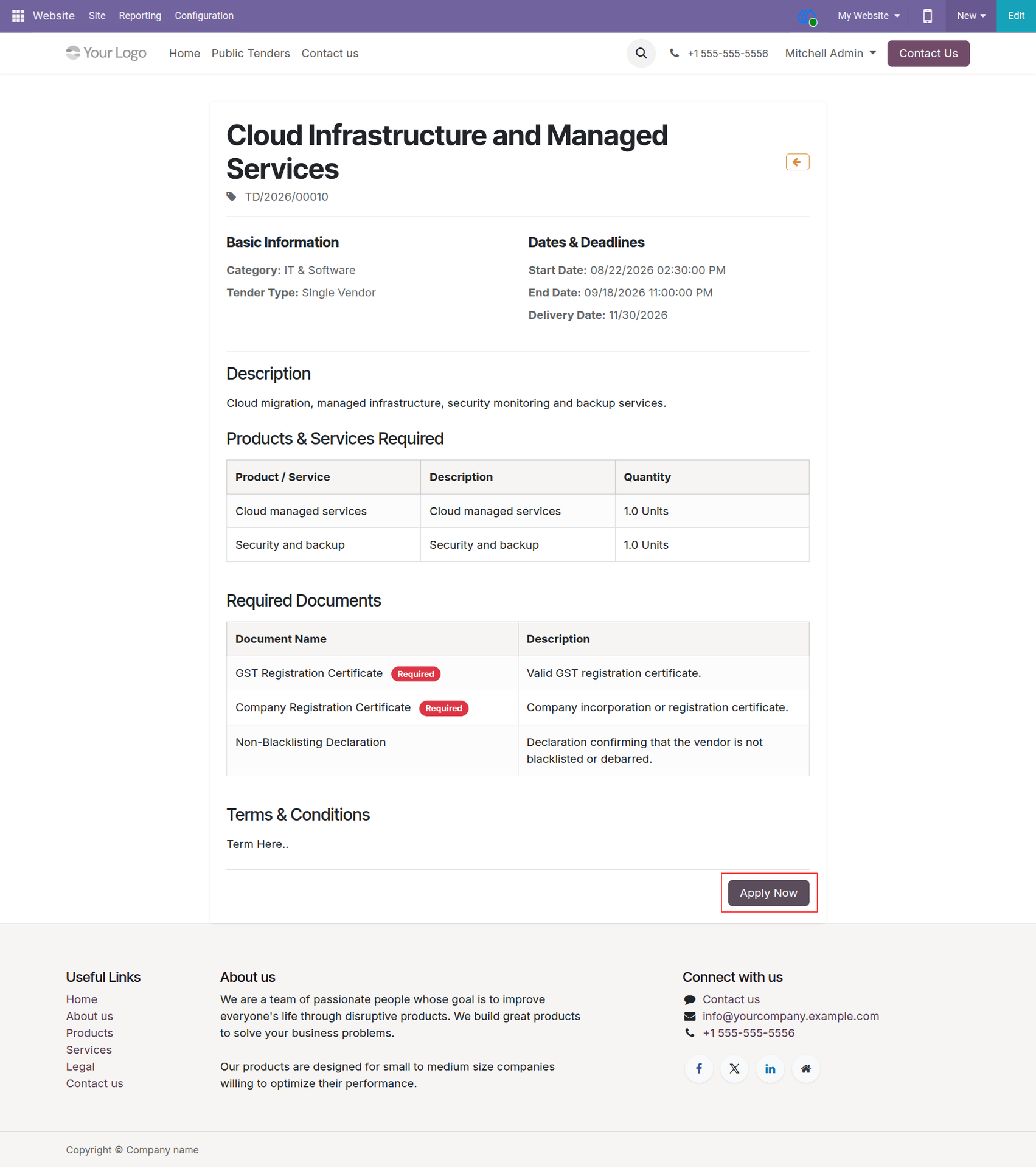
Task: Open the Facebook social icon
Action: coord(699,1069)
